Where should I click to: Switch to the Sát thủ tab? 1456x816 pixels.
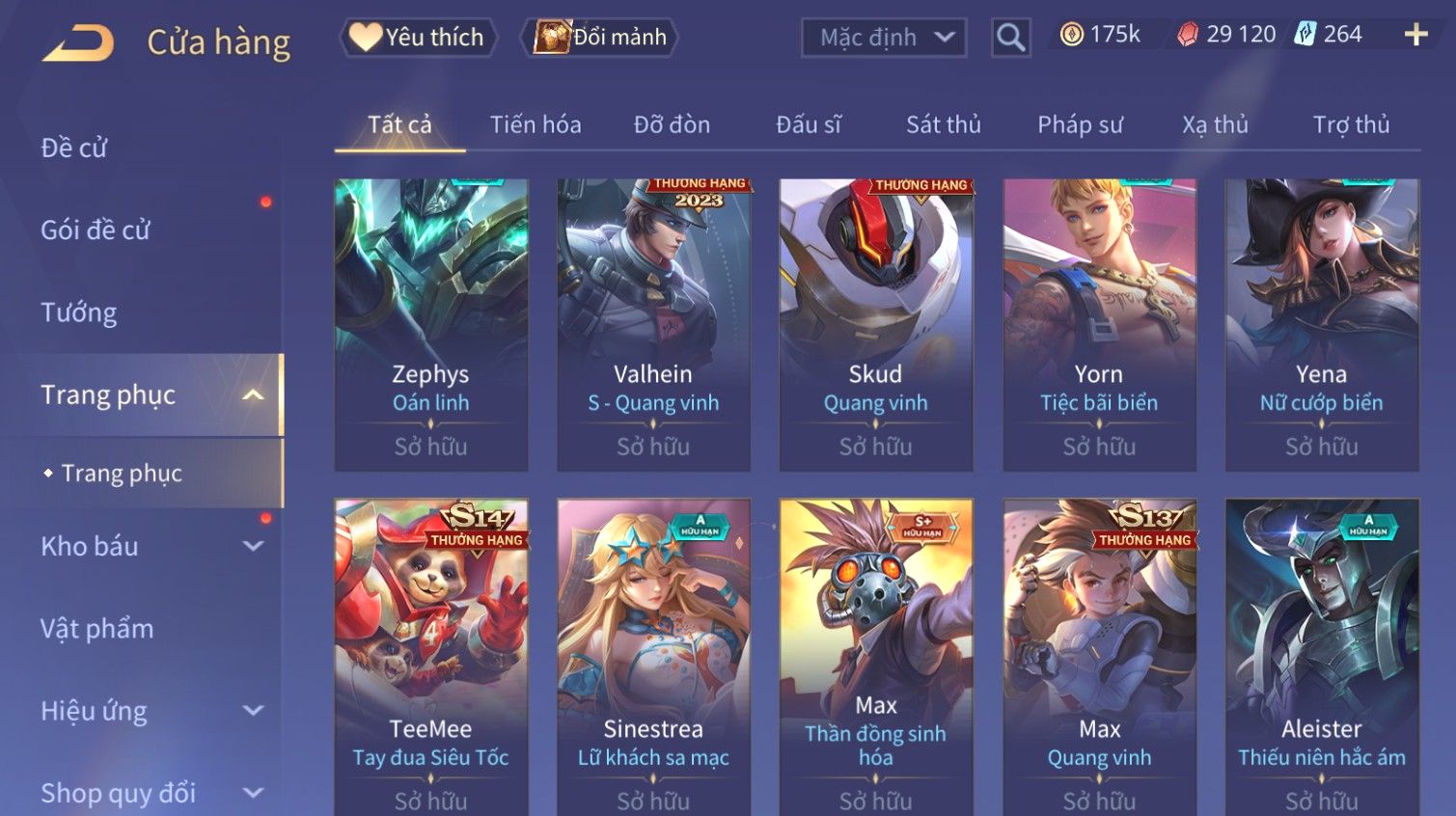pos(943,124)
